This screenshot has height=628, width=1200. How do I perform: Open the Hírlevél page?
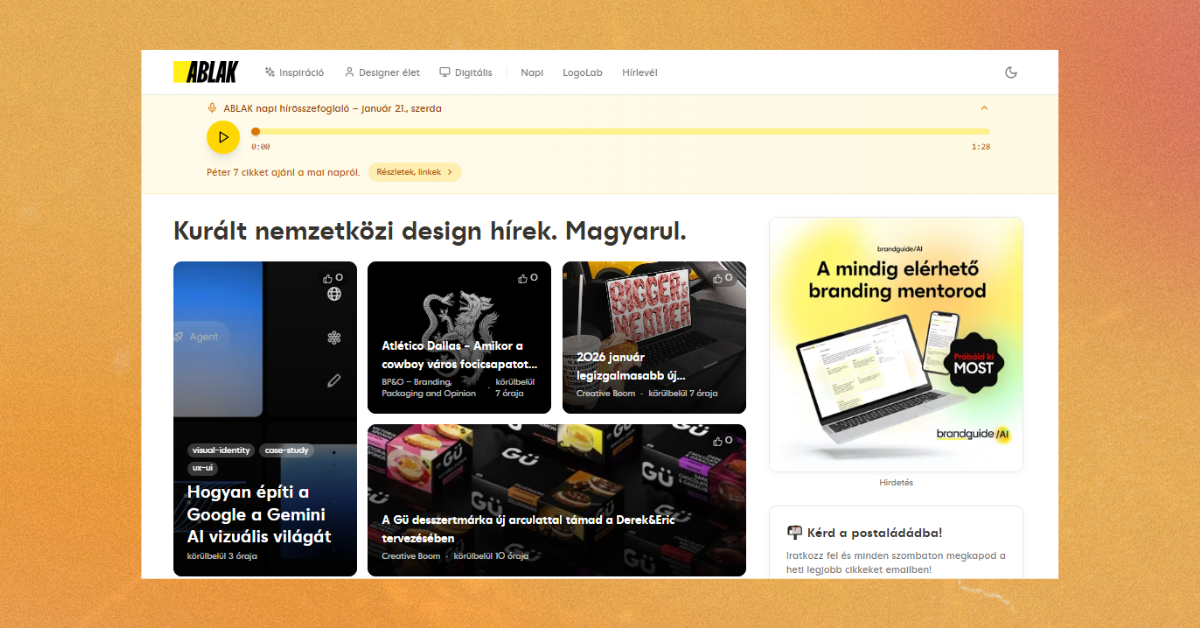pyautogui.click(x=640, y=72)
